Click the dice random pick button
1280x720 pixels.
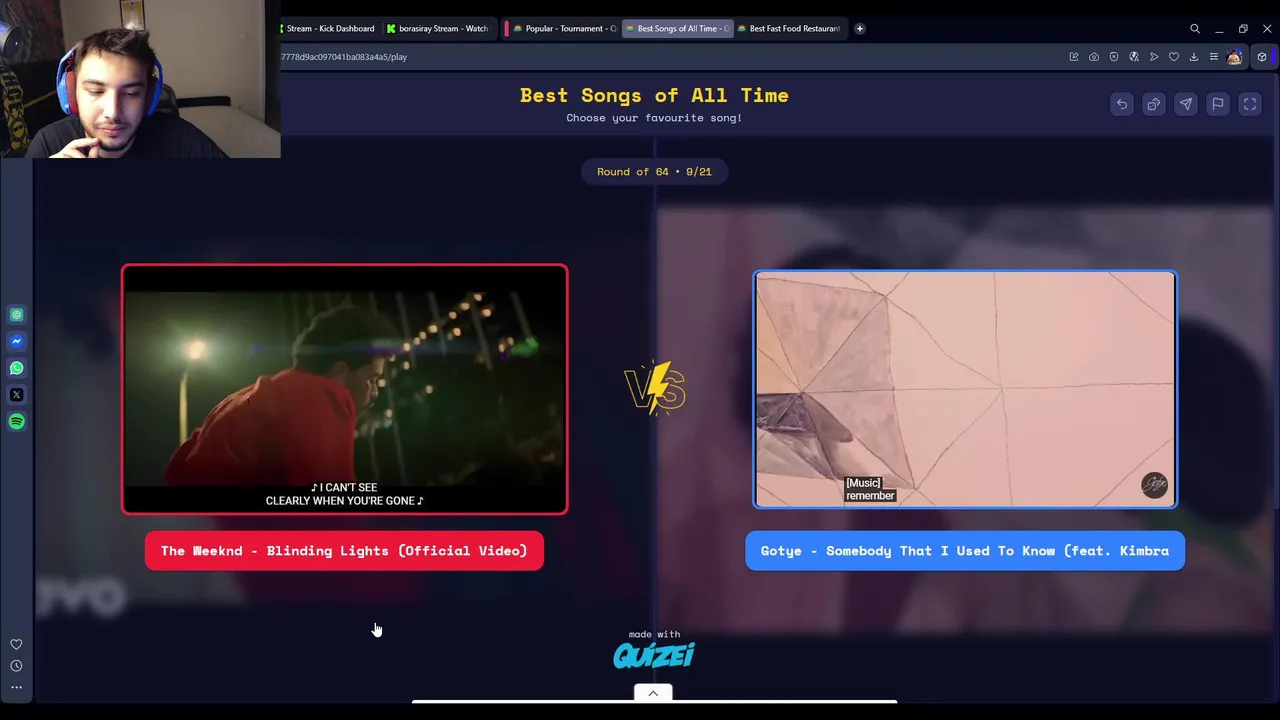coord(1154,104)
